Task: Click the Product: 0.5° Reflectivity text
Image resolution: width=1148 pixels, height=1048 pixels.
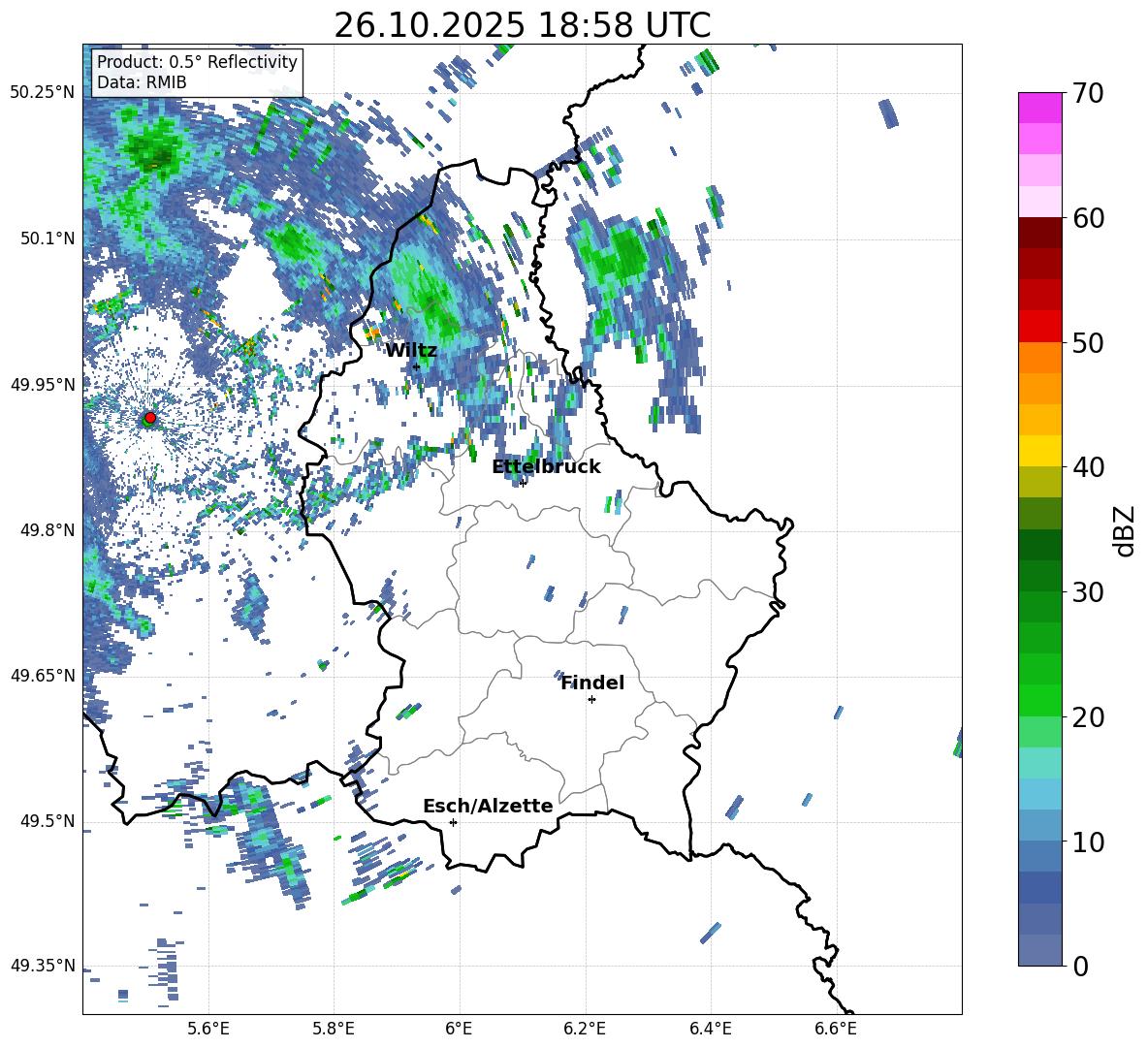Action: pos(197,61)
